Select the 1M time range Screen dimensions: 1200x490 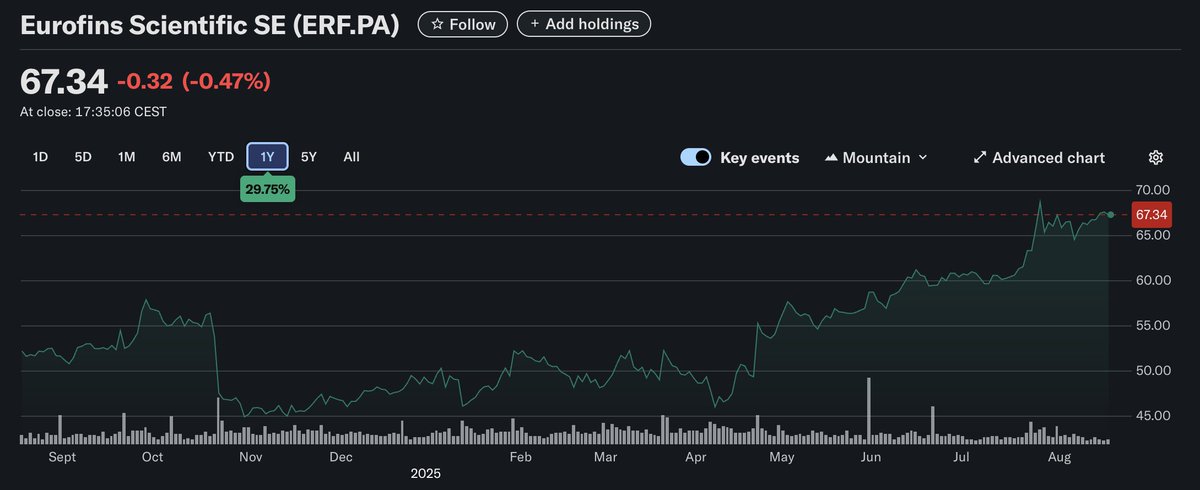pyautogui.click(x=127, y=157)
